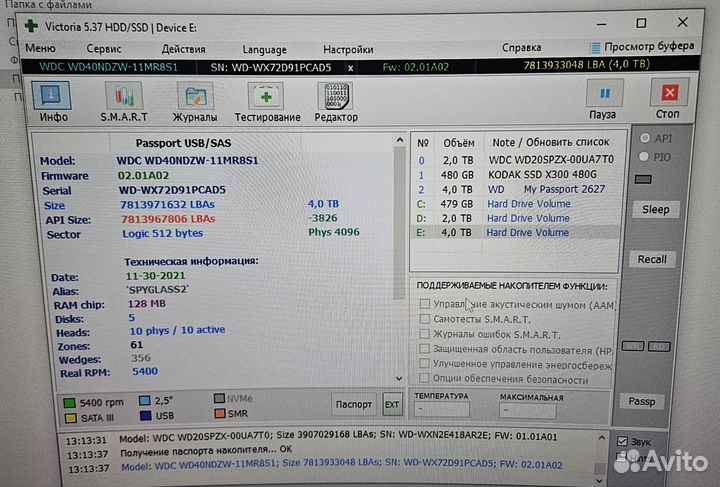Select drive 1 KODAK SSD X300 480G
The image size is (720, 487).
pos(515,175)
